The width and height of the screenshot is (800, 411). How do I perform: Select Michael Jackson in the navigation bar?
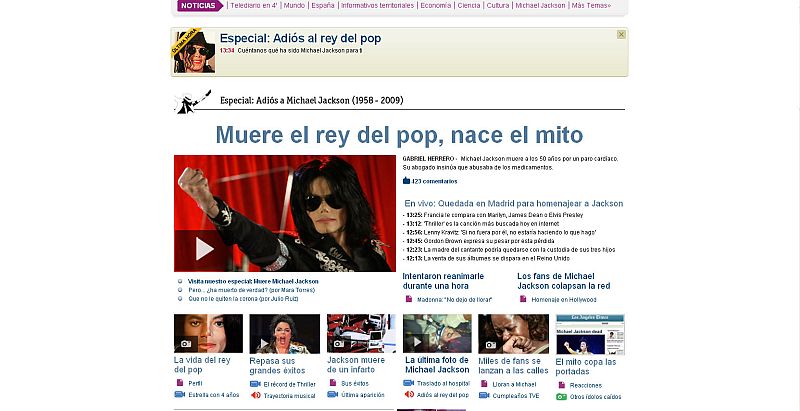(x=540, y=6)
